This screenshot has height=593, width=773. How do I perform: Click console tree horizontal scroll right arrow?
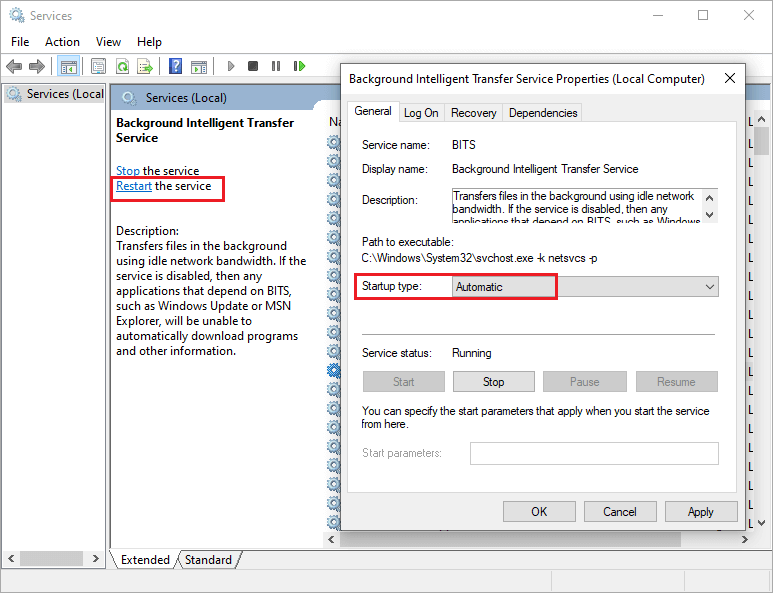pos(96,558)
